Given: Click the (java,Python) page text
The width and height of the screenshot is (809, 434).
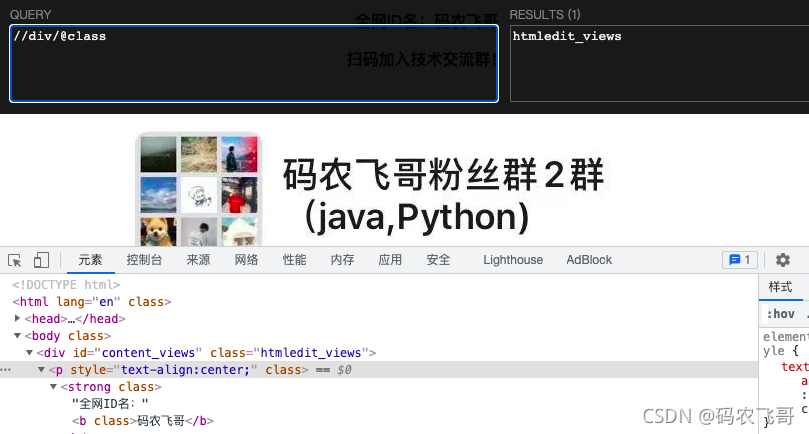Looking at the screenshot, I should pyautogui.click(x=417, y=217).
